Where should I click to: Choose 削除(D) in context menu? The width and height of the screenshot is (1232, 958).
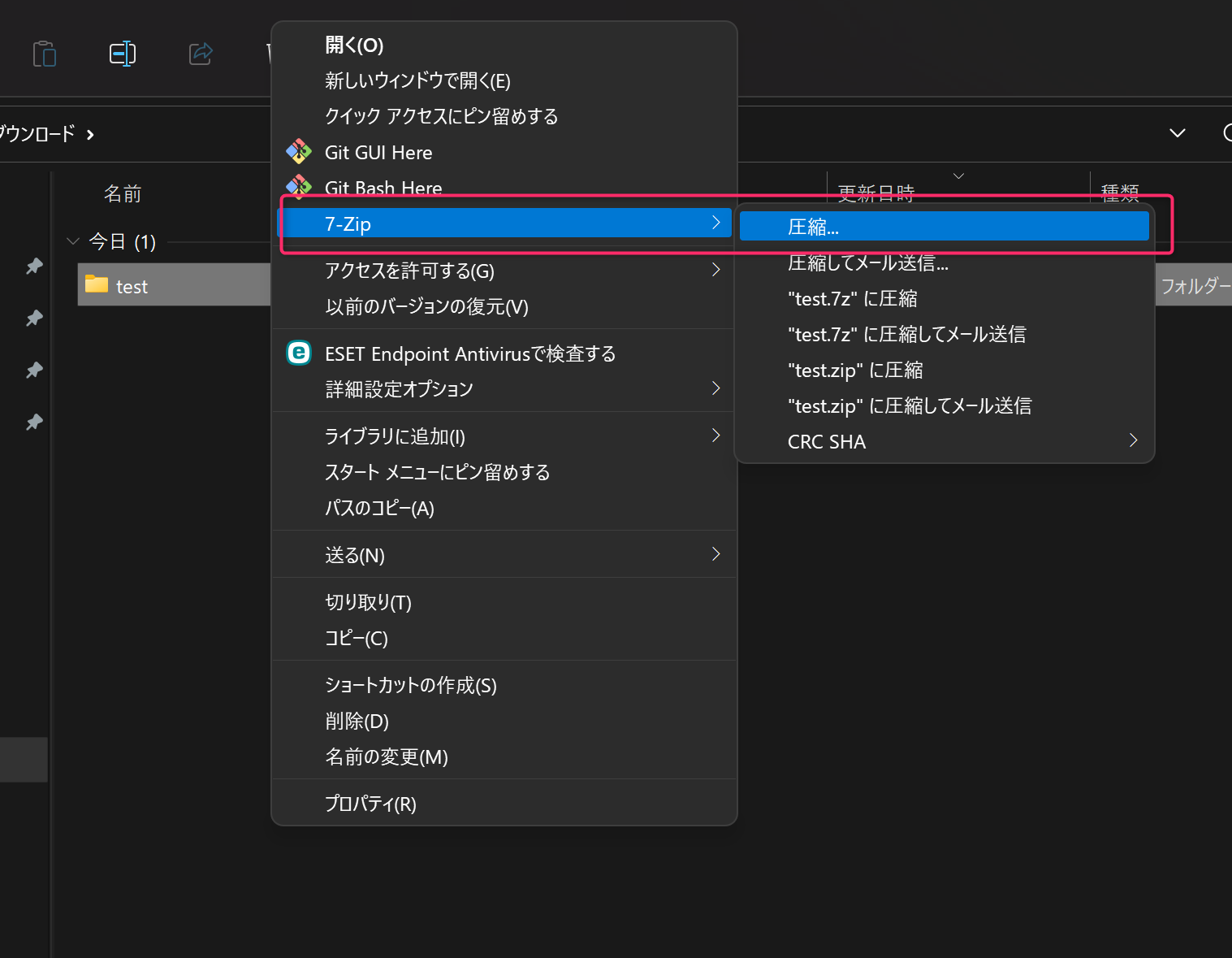tap(357, 721)
